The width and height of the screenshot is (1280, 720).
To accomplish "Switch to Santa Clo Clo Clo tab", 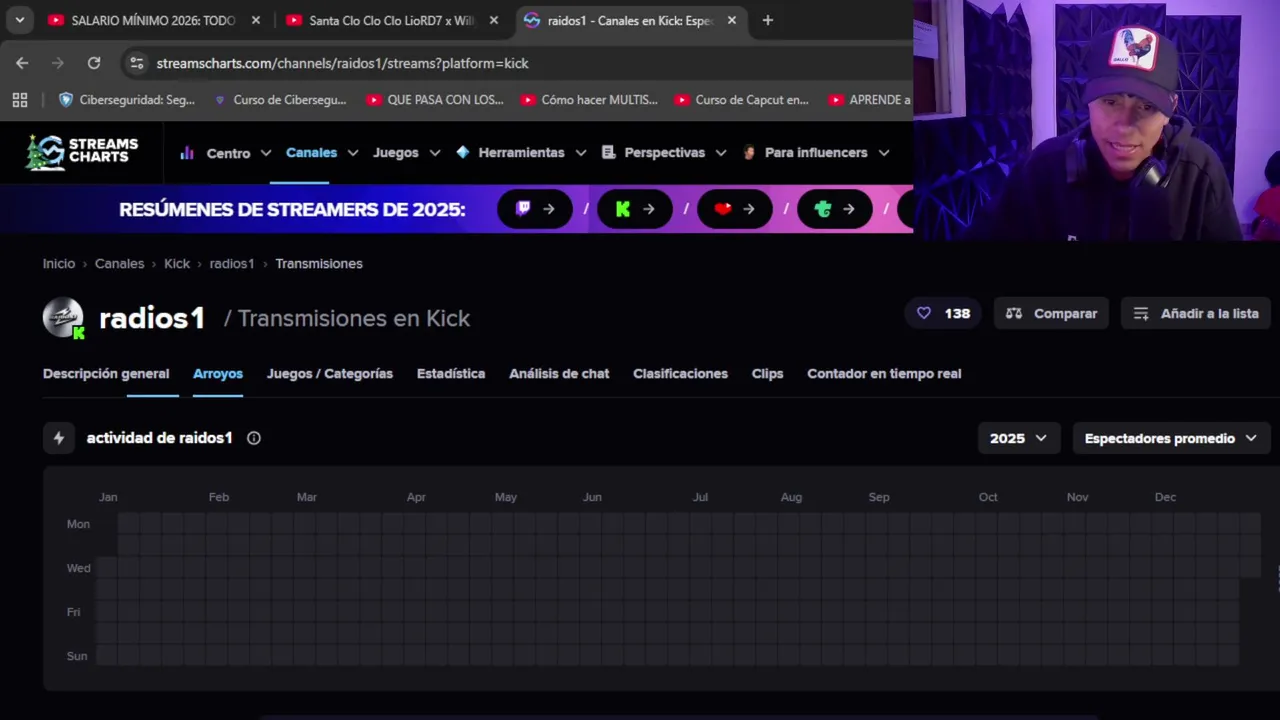I will pyautogui.click(x=391, y=20).
